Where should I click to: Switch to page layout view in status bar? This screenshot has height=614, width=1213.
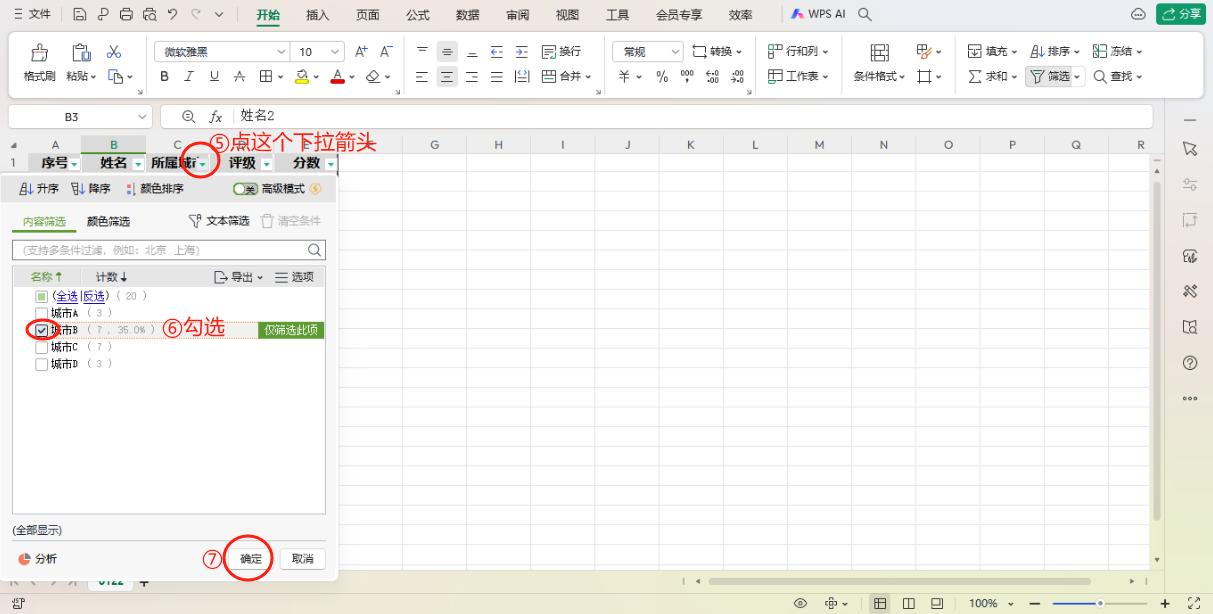coord(908,604)
